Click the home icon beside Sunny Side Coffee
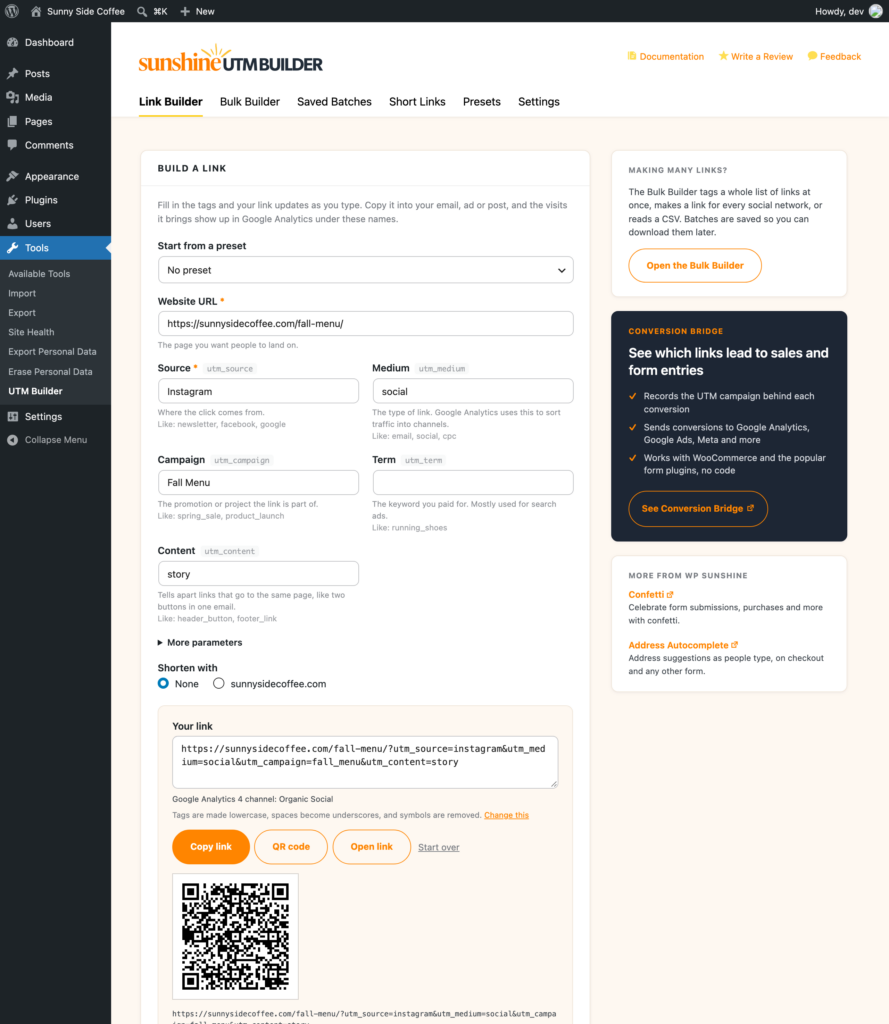This screenshot has height=1024, width=889. pyautogui.click(x=36, y=11)
